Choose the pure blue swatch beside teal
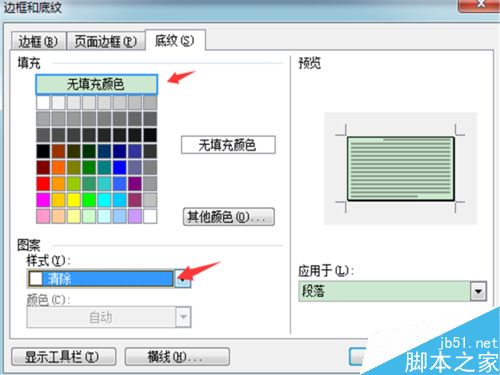 click(x=120, y=167)
